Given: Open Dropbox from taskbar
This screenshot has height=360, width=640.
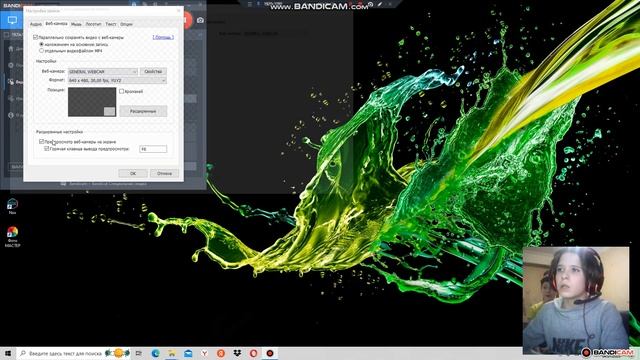Looking at the screenshot, I should click(x=237, y=353).
